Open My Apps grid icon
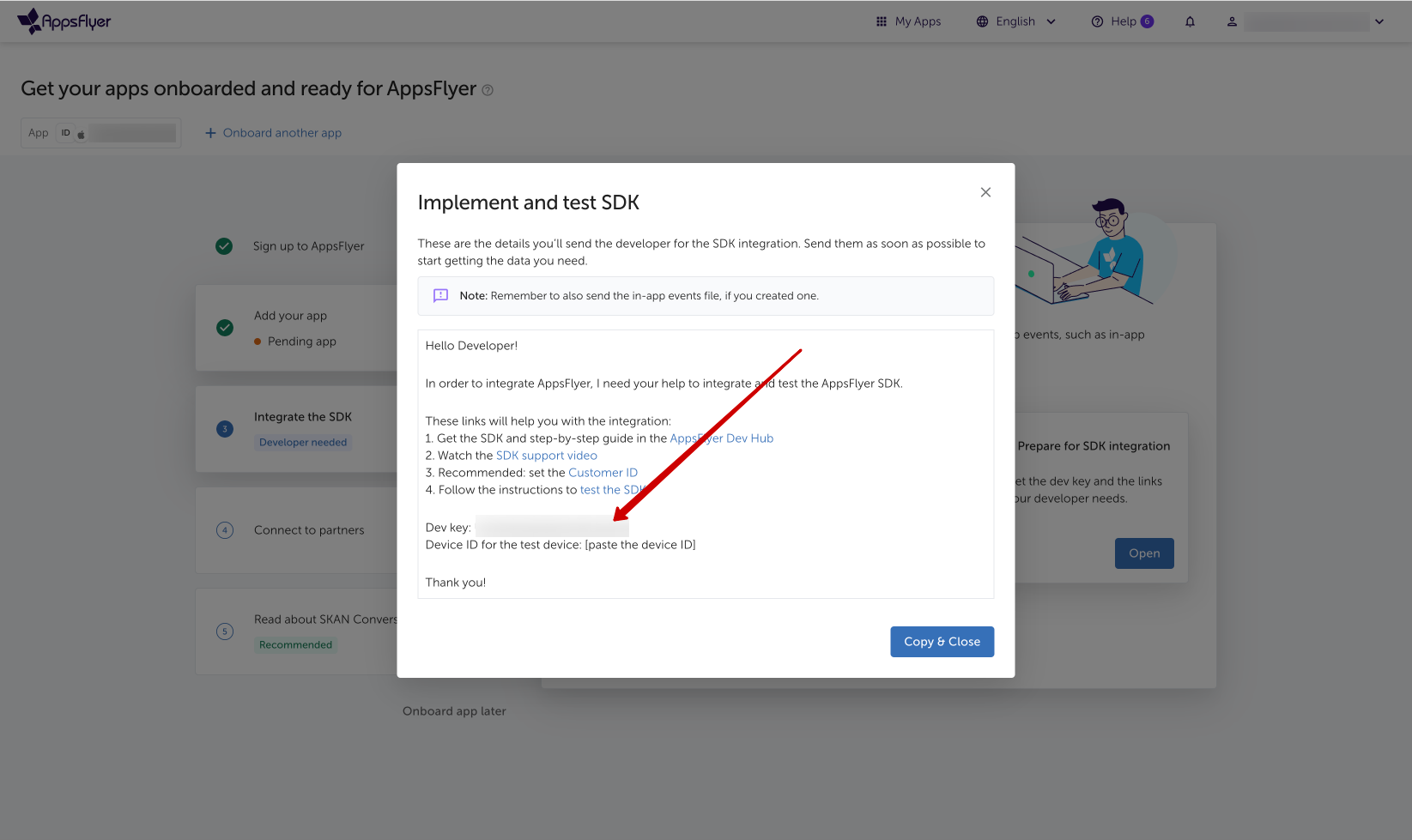1412x840 pixels. (x=882, y=21)
